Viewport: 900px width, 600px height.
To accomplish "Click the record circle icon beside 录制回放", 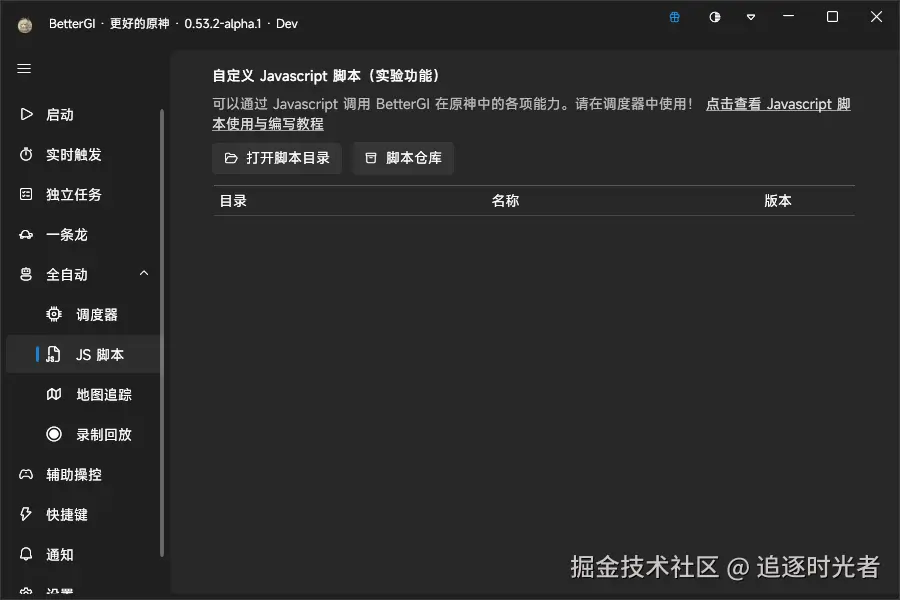I will (x=54, y=434).
